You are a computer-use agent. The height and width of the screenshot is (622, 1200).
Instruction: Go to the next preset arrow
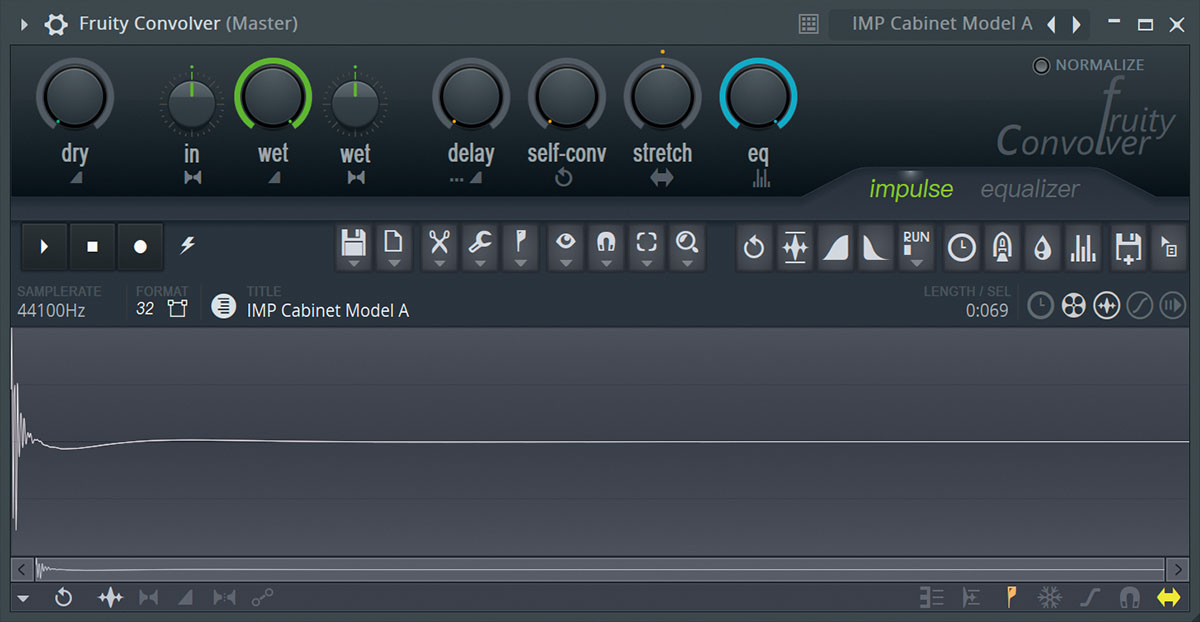[x=1077, y=23]
